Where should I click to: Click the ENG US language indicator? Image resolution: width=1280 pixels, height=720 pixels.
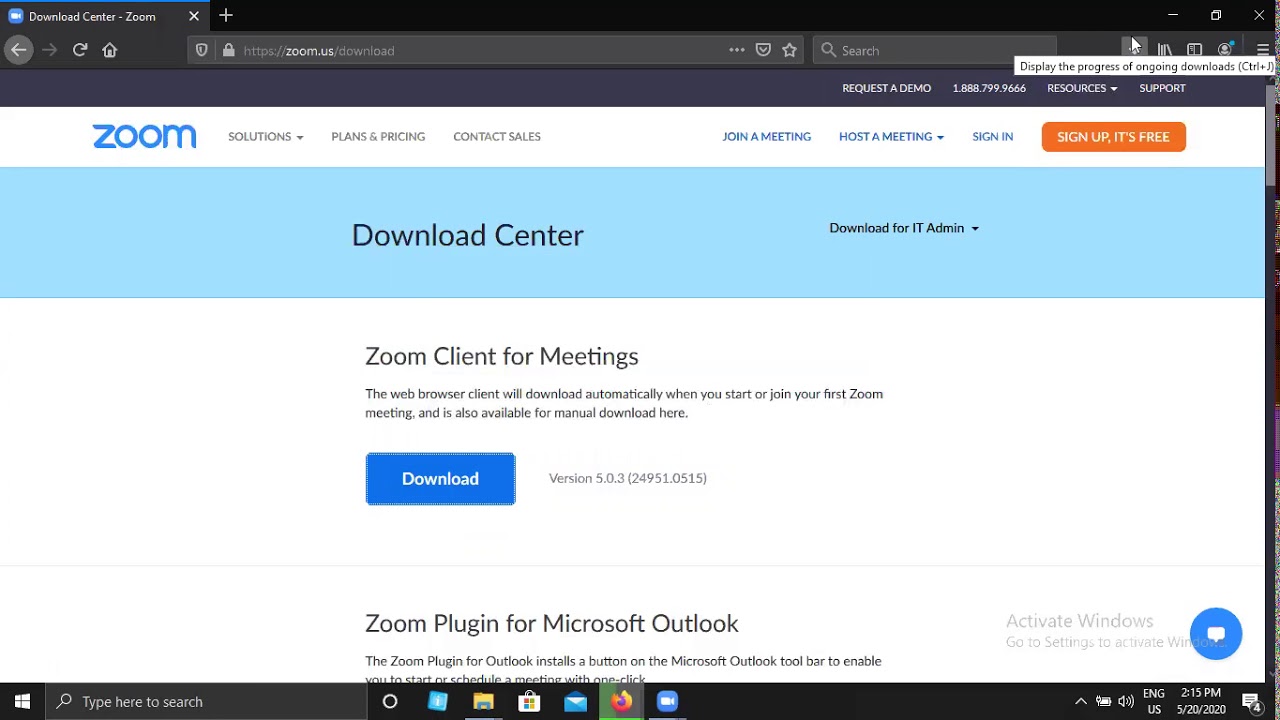1153,702
